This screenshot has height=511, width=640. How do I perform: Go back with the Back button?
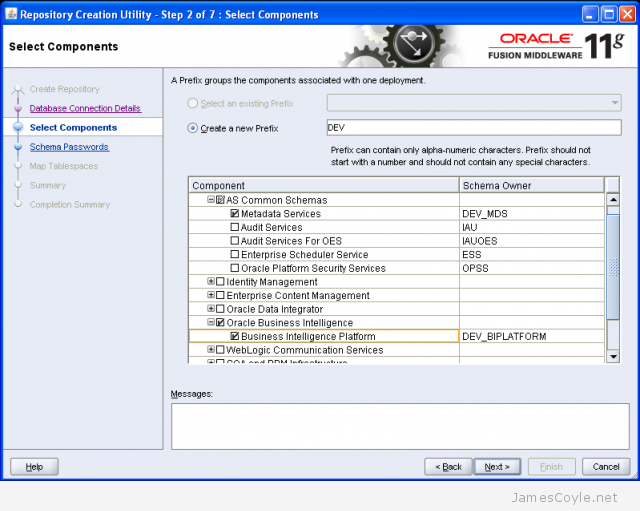[448, 467]
